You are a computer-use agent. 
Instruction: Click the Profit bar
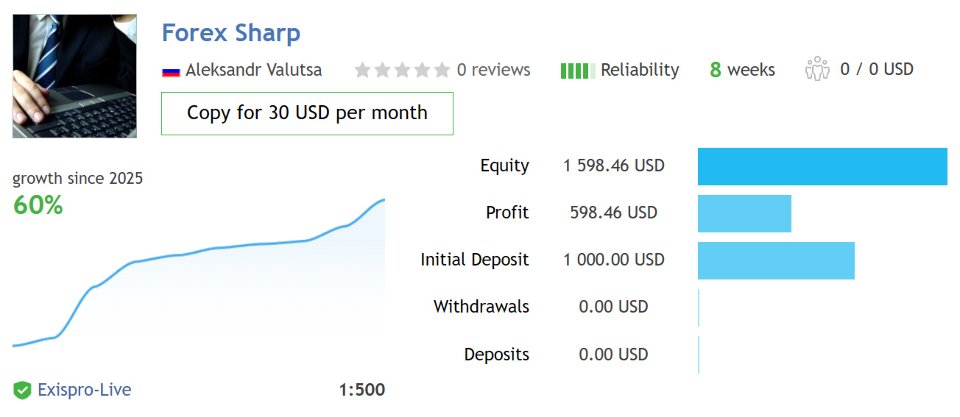click(744, 213)
